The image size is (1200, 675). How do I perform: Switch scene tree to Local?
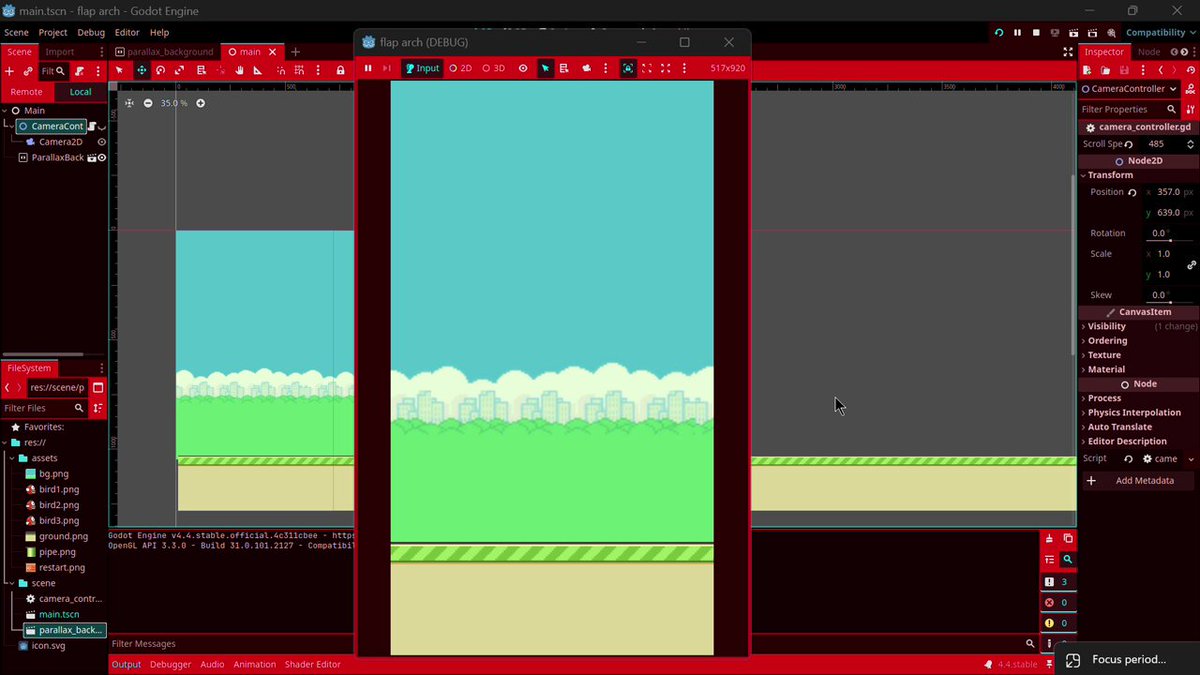(81, 91)
